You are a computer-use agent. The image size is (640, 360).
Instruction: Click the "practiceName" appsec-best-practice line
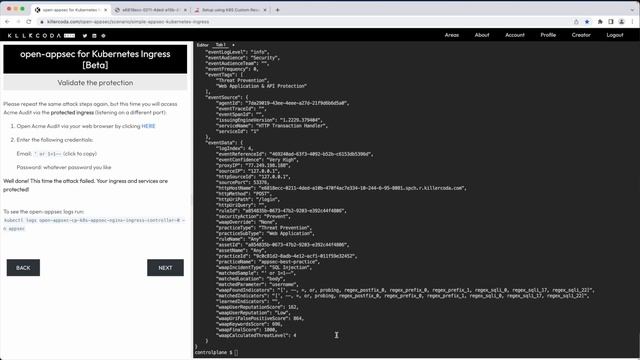tap(268, 262)
